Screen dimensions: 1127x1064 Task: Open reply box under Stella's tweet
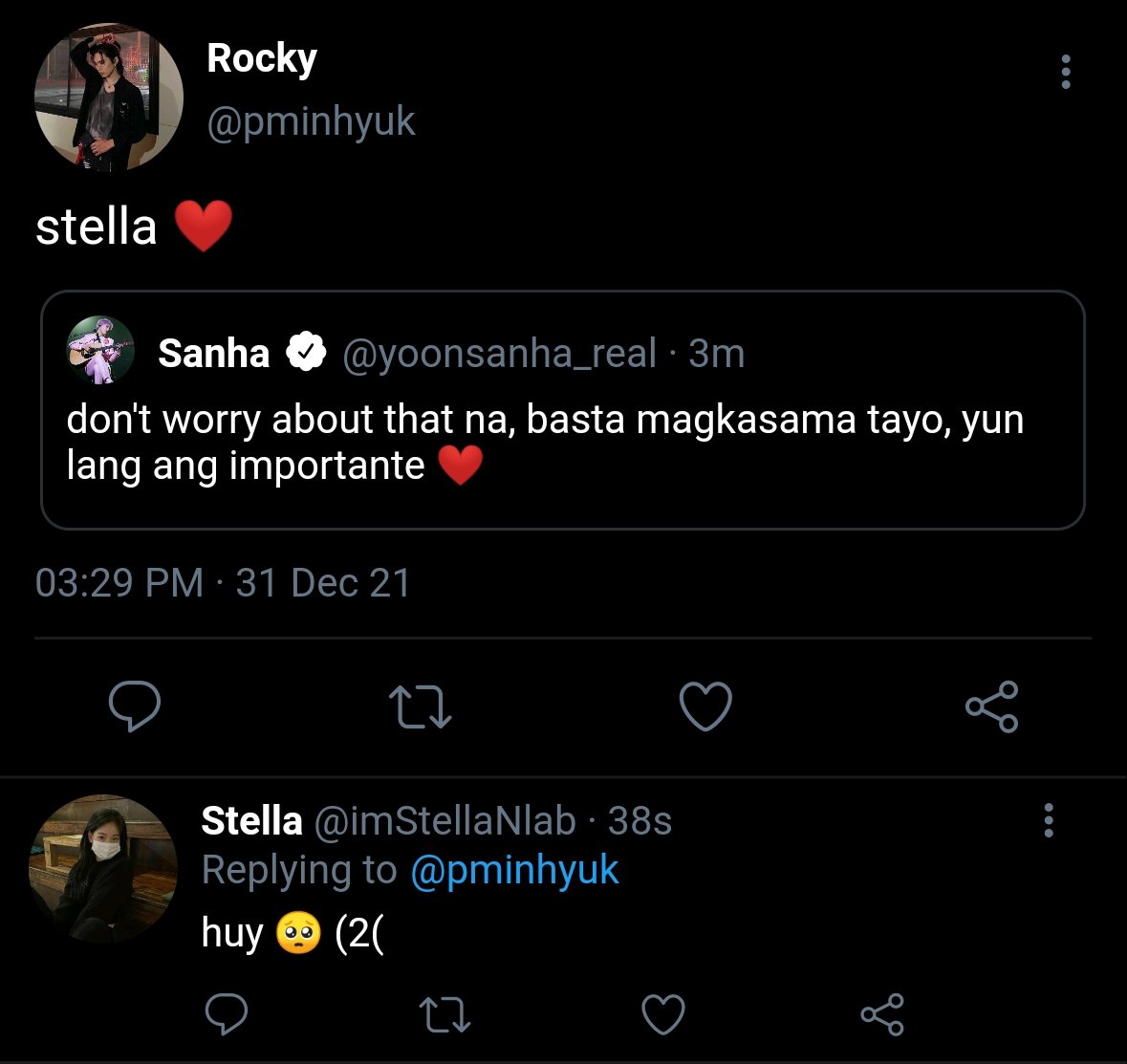(227, 1013)
